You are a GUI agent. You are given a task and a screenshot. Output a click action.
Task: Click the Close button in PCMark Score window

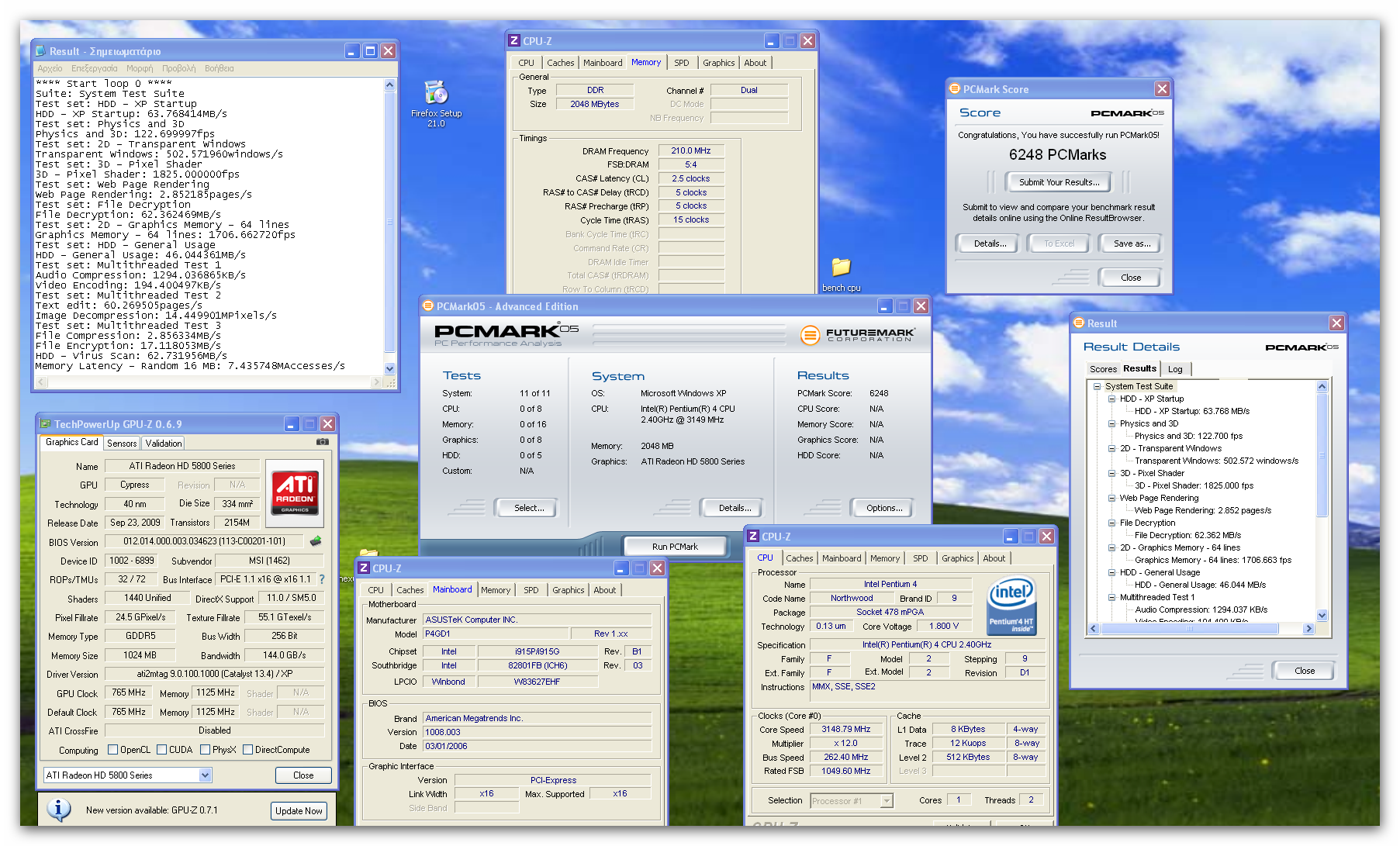[x=1131, y=278]
